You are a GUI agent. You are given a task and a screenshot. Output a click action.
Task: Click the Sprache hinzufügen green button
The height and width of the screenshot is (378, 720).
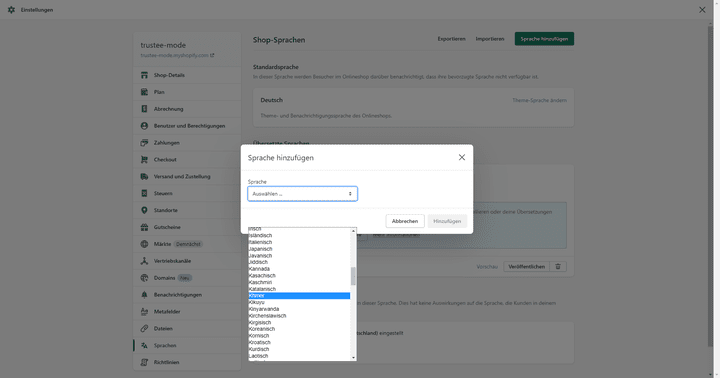544,39
